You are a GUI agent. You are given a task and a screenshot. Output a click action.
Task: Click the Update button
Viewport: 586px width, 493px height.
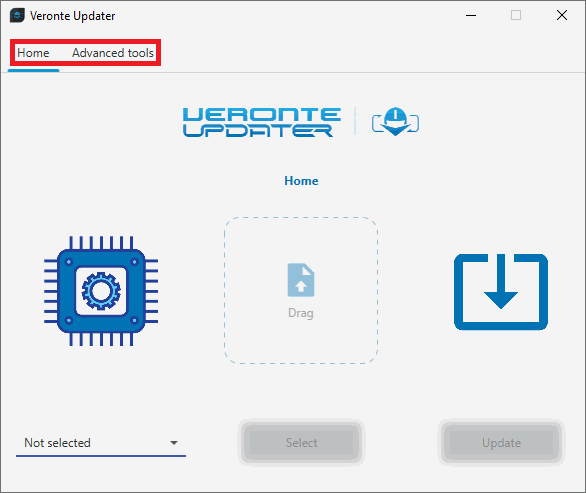coord(501,443)
